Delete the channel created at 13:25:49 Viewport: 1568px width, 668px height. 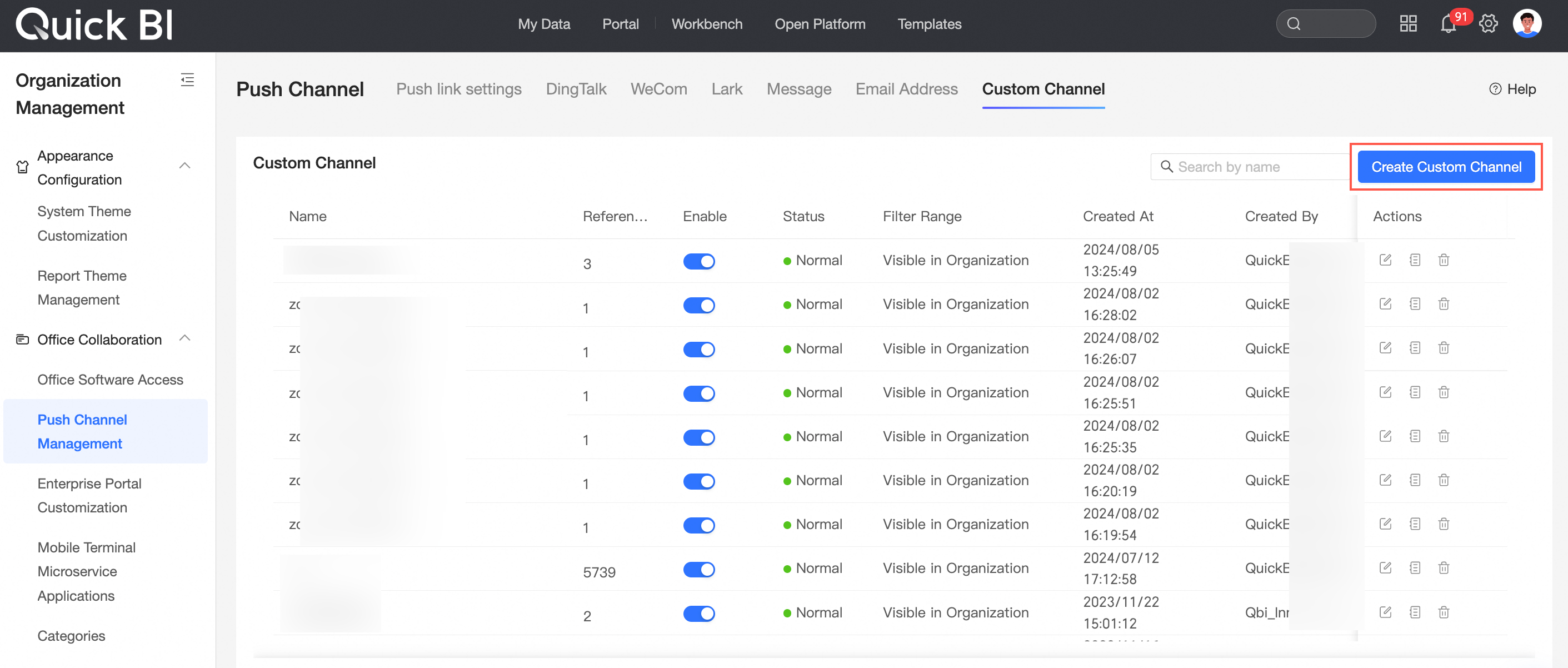tap(1443, 260)
